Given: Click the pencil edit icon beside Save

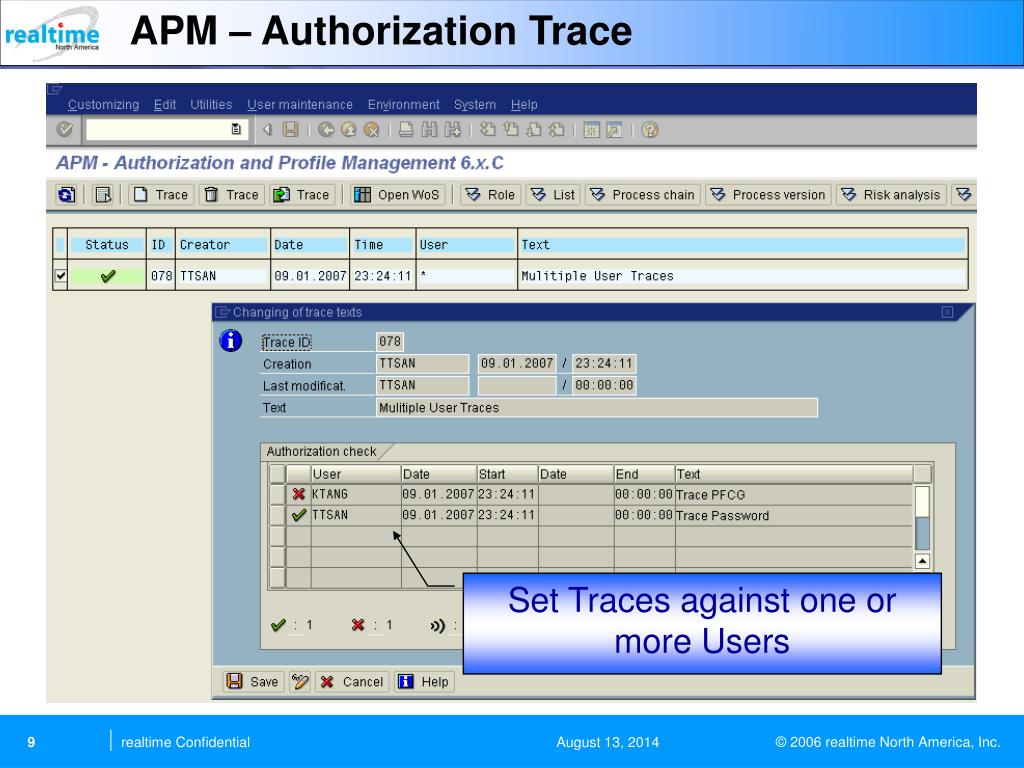Looking at the screenshot, I should pyautogui.click(x=300, y=682).
